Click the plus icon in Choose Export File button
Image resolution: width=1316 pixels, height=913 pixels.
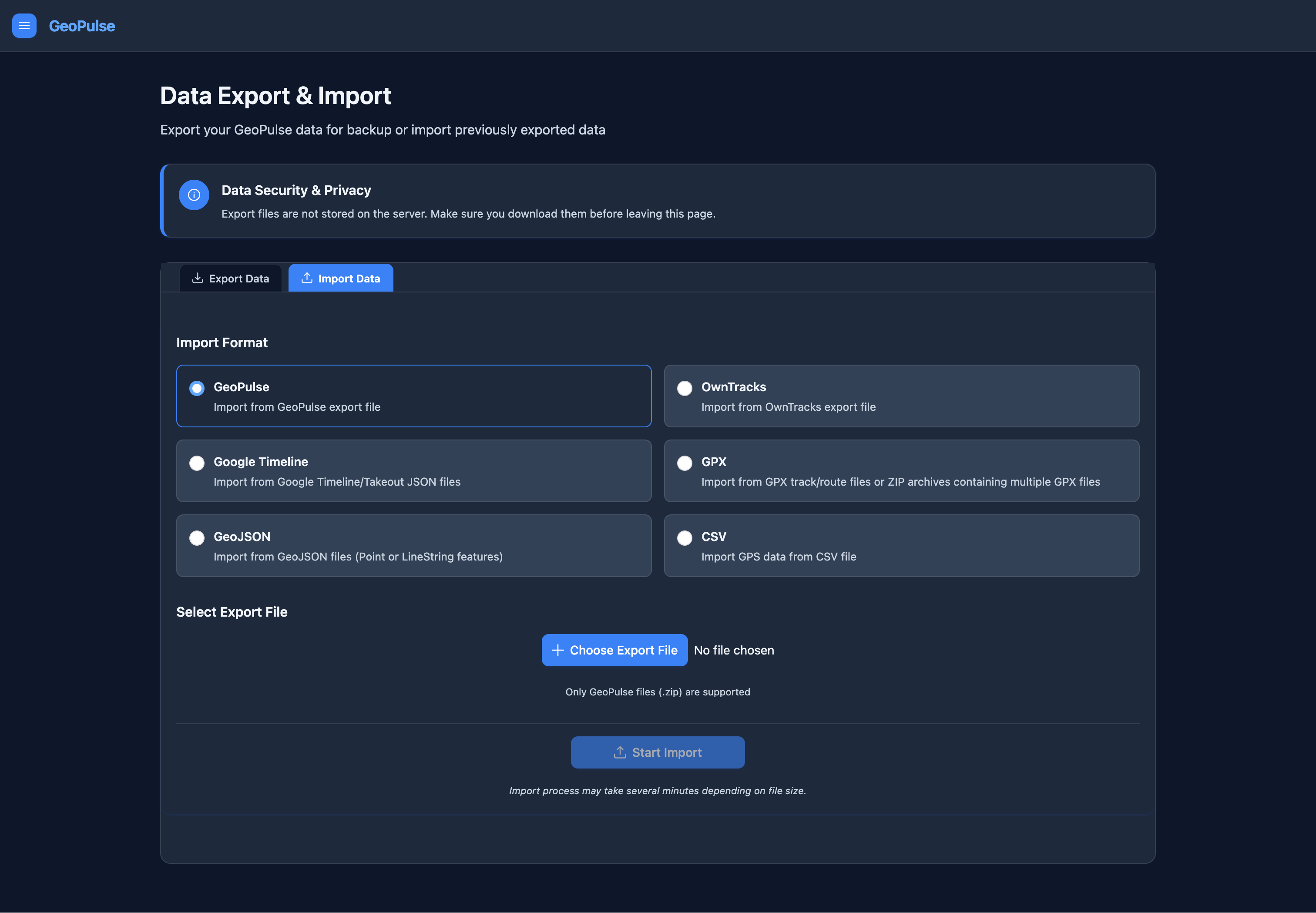[557, 650]
